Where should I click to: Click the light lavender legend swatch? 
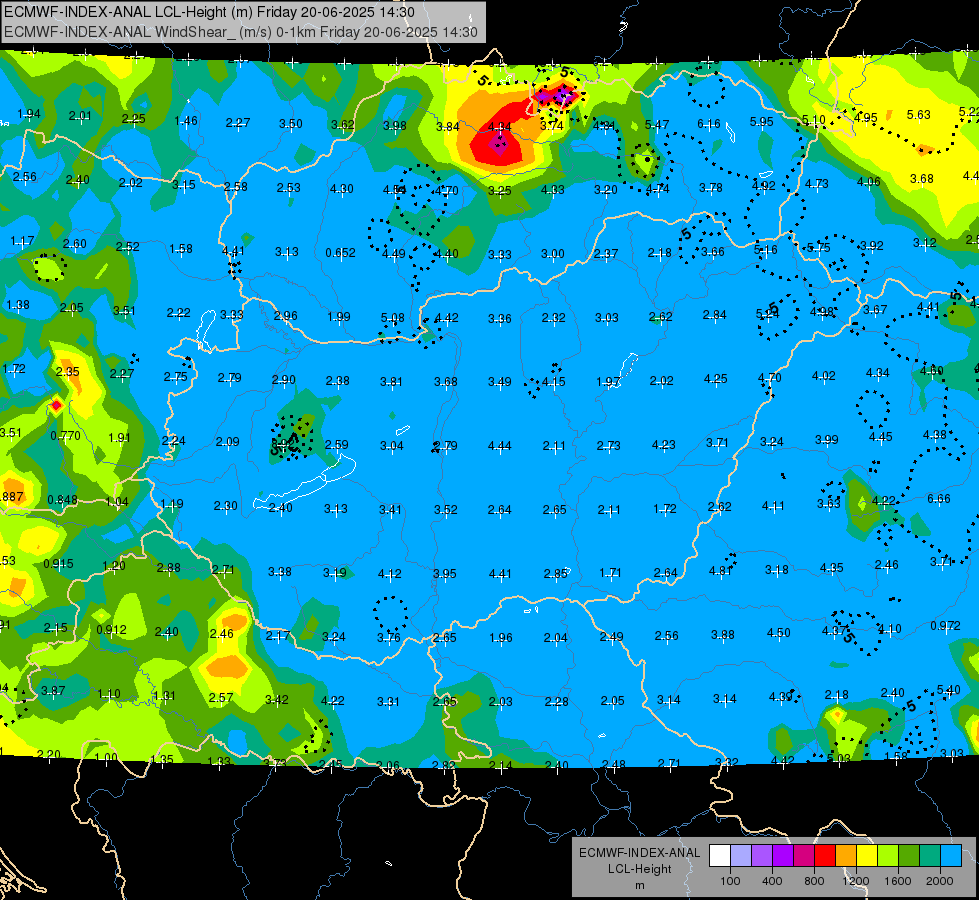point(741,855)
